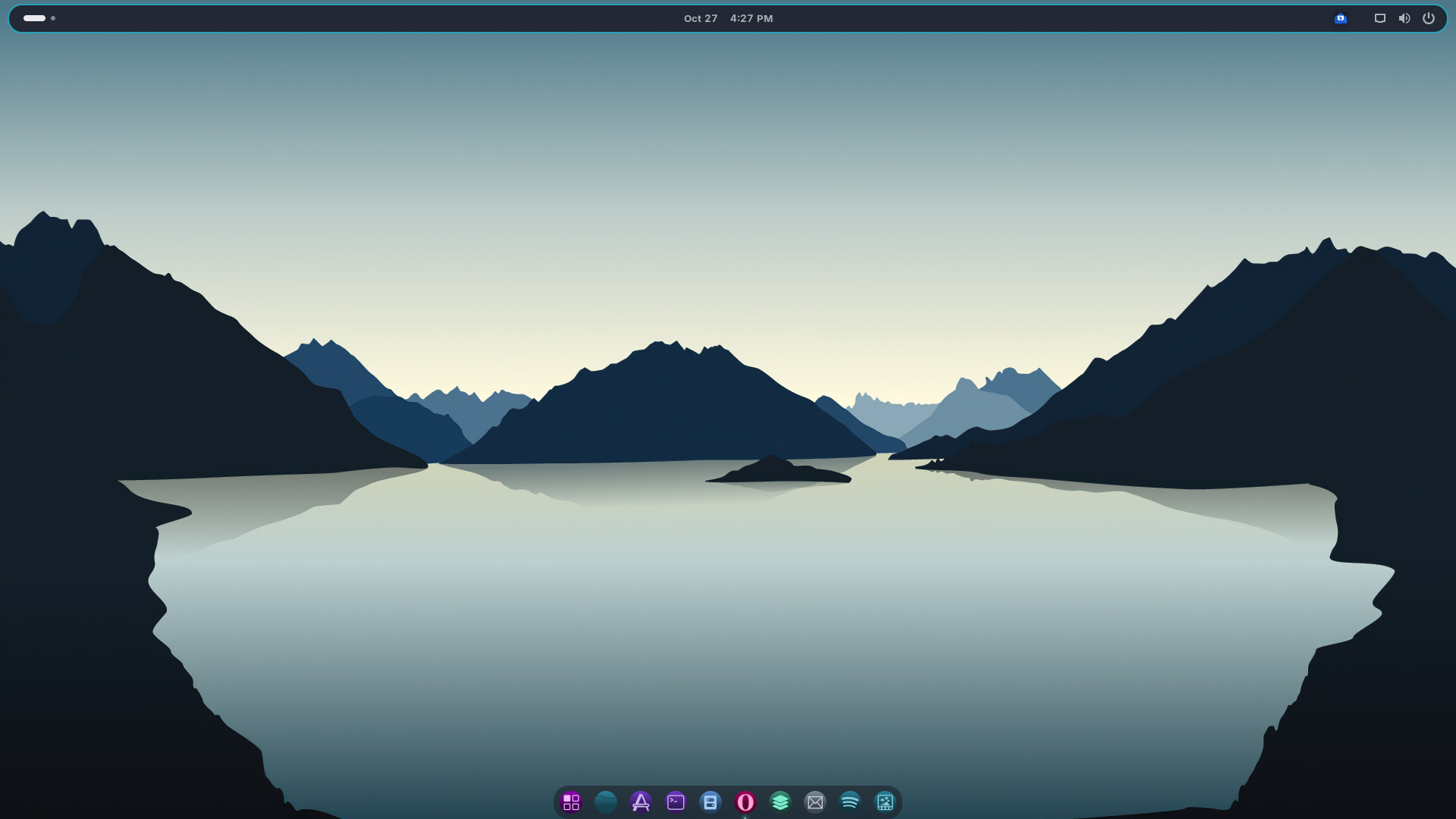
Task: Launch the green stacked layers app
Action: click(x=780, y=802)
